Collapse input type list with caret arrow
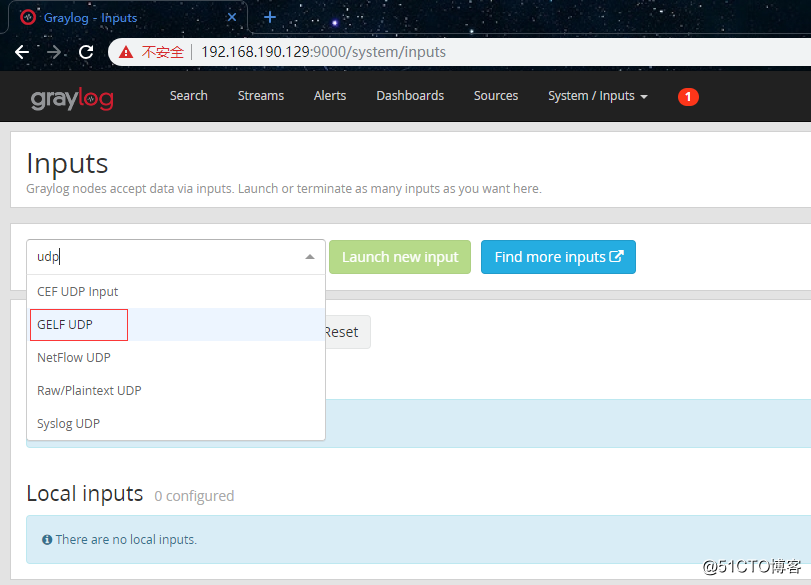Screen dimensions: 811x585 pos(310,257)
